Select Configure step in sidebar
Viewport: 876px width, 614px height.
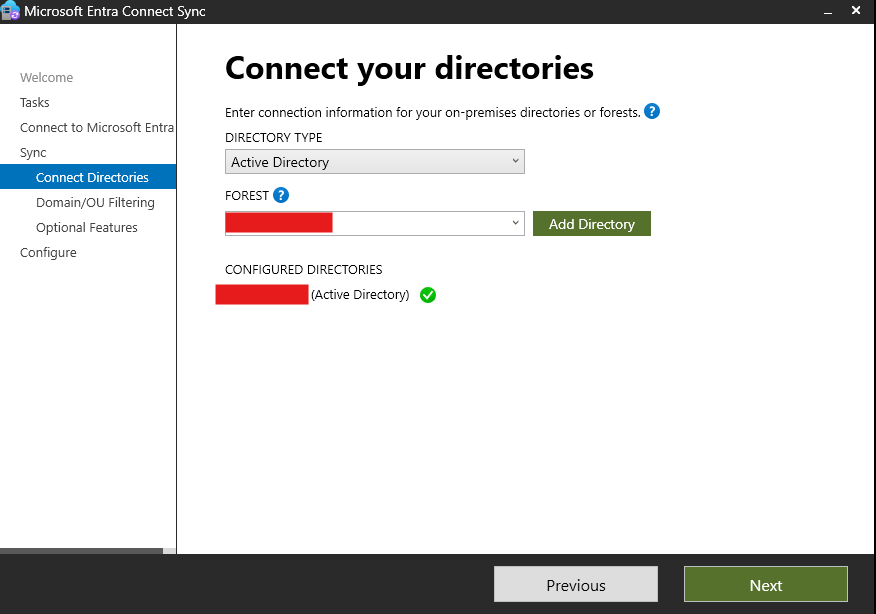(48, 253)
